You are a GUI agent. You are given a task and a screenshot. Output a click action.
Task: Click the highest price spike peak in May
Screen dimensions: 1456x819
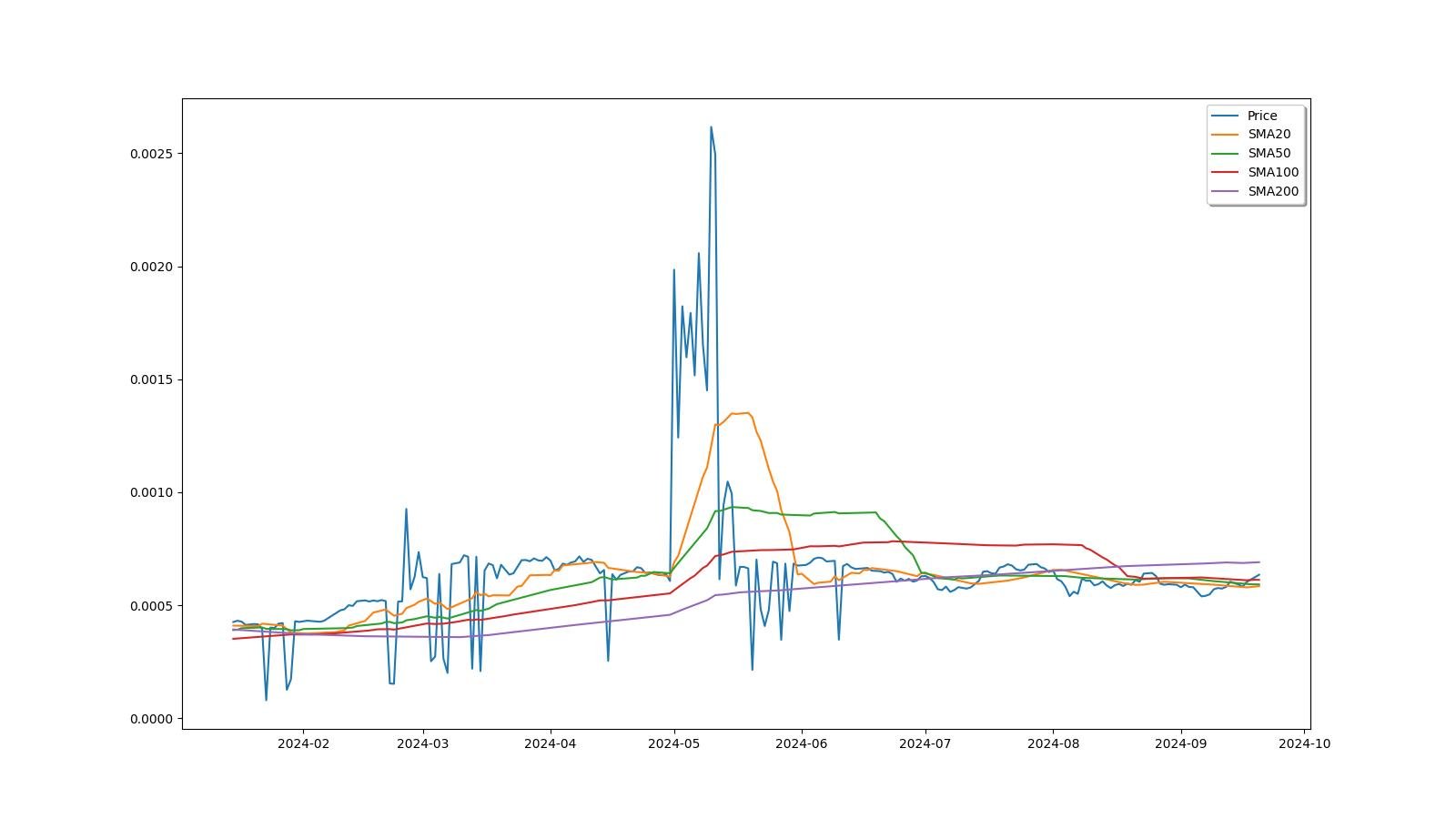tap(711, 127)
